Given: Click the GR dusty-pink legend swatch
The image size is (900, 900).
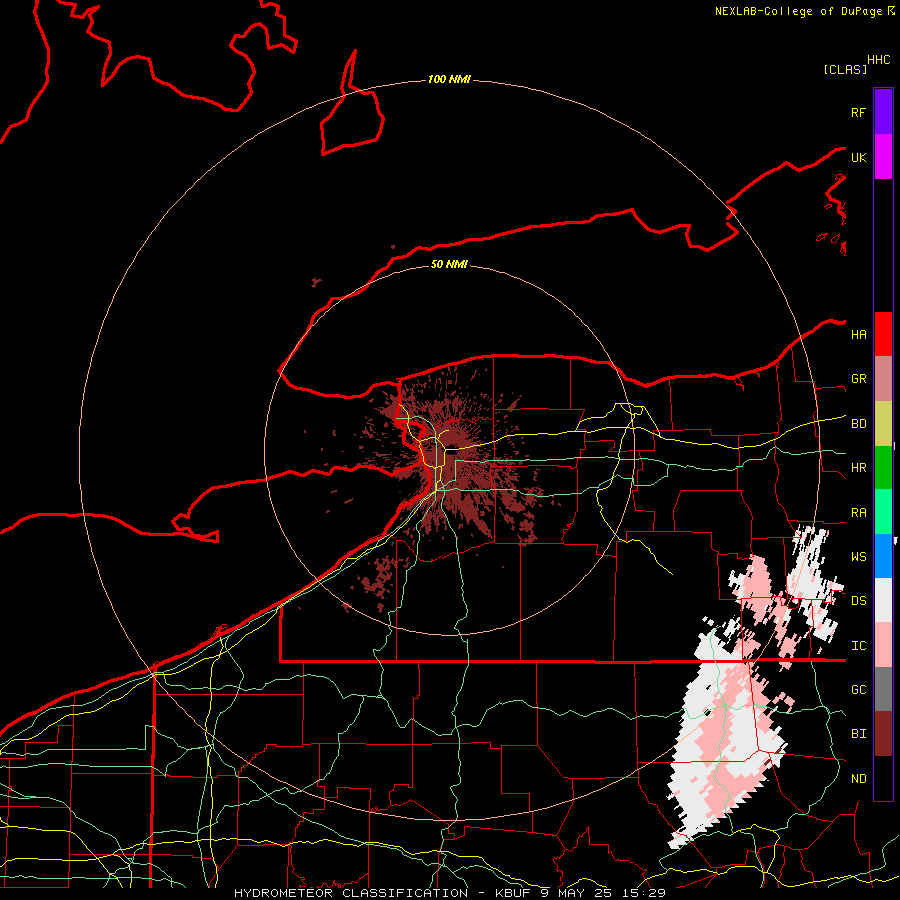Looking at the screenshot, I should point(883,378).
